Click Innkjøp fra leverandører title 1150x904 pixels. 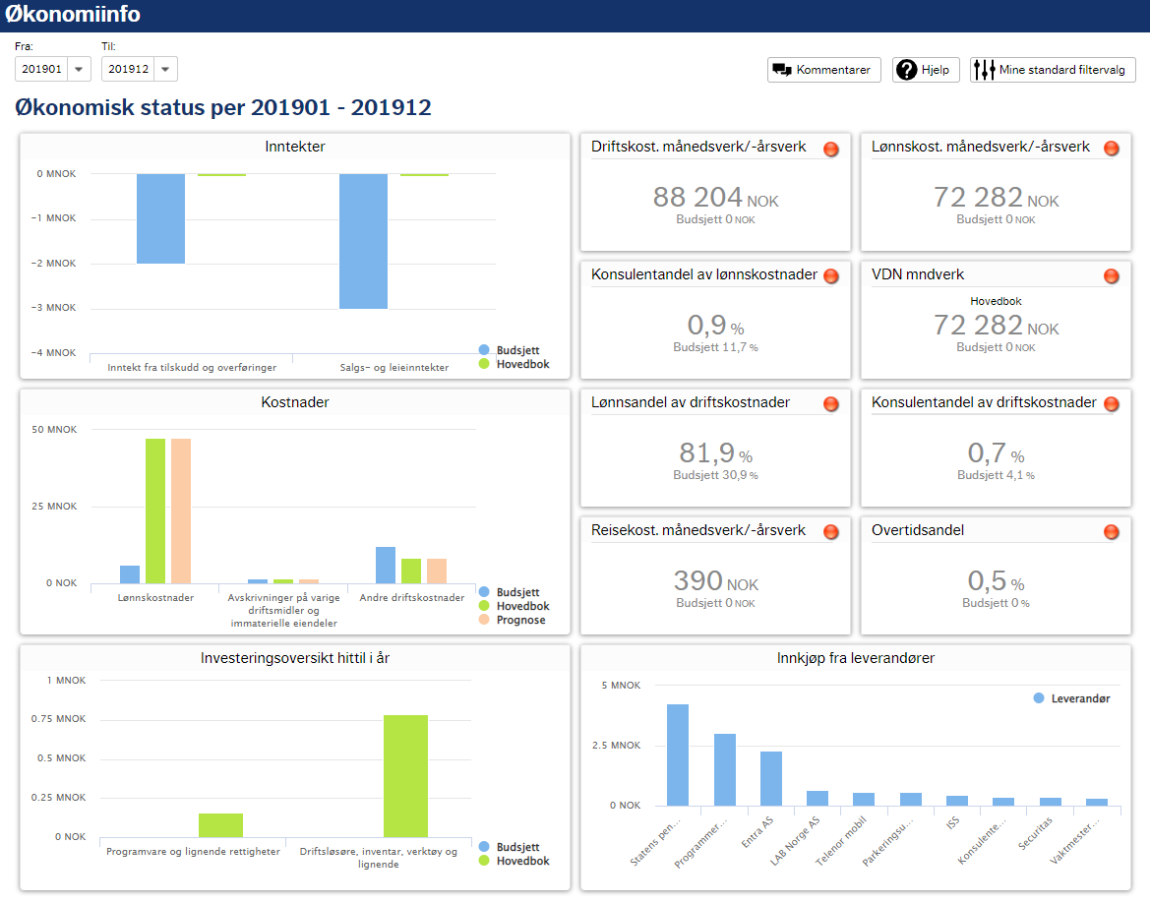[856, 658]
